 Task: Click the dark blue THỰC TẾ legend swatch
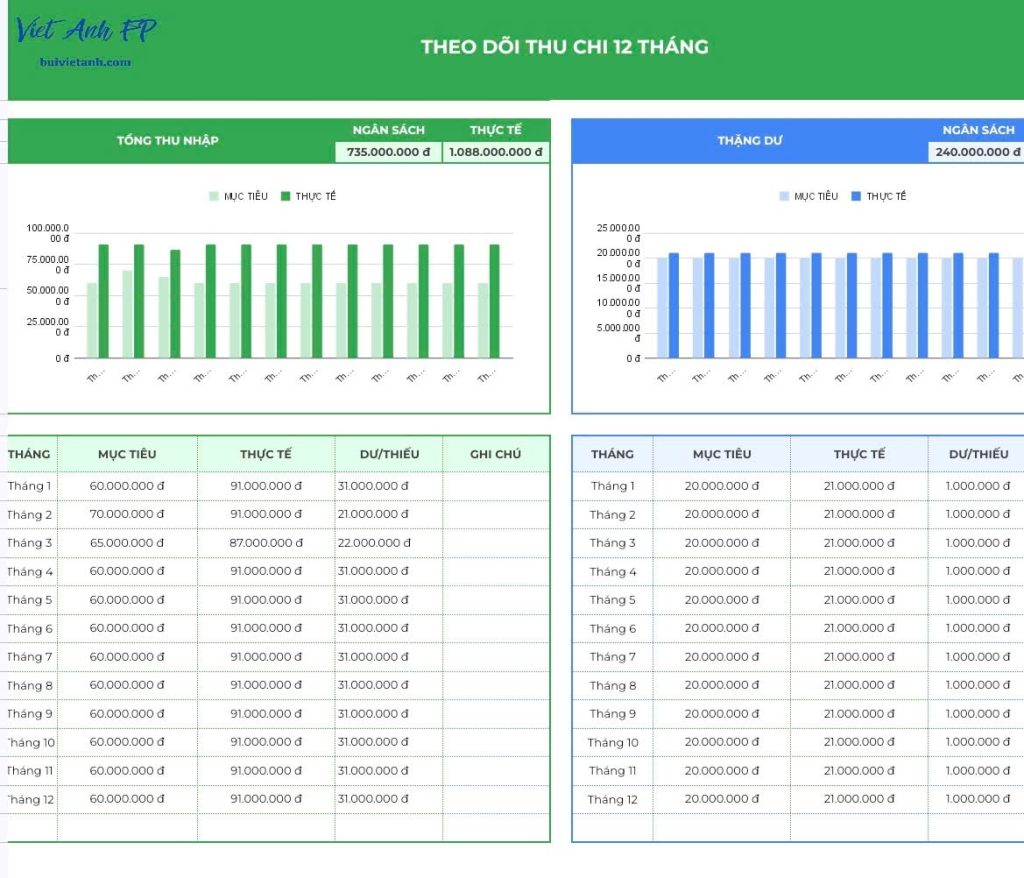coord(856,196)
